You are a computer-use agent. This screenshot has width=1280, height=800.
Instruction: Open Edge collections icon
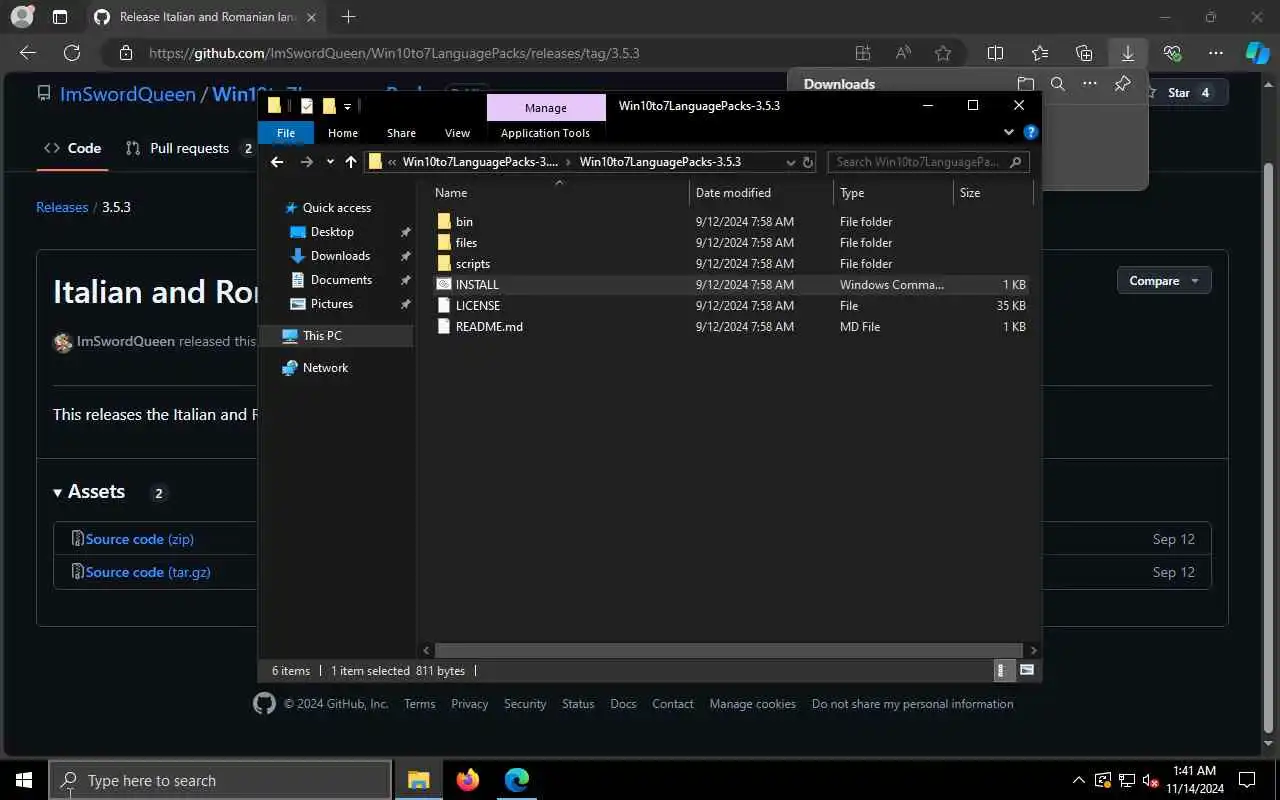(1084, 53)
